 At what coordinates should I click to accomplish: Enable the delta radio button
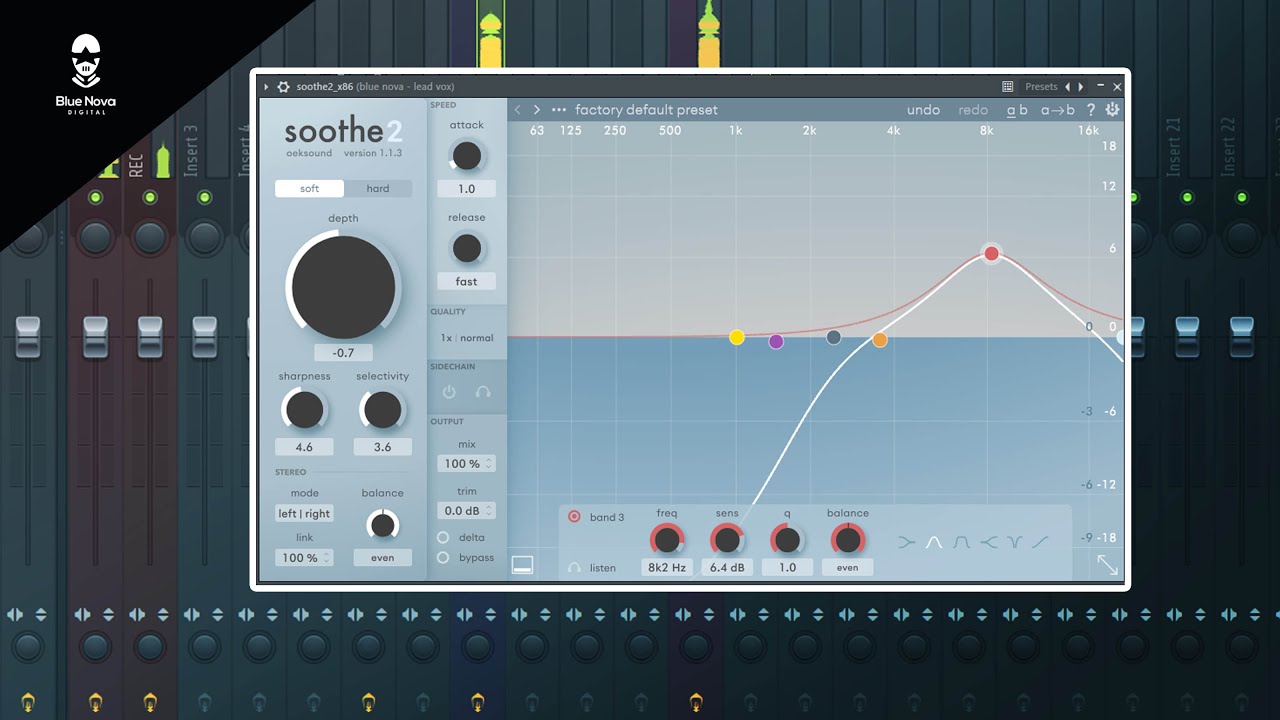tap(443, 537)
